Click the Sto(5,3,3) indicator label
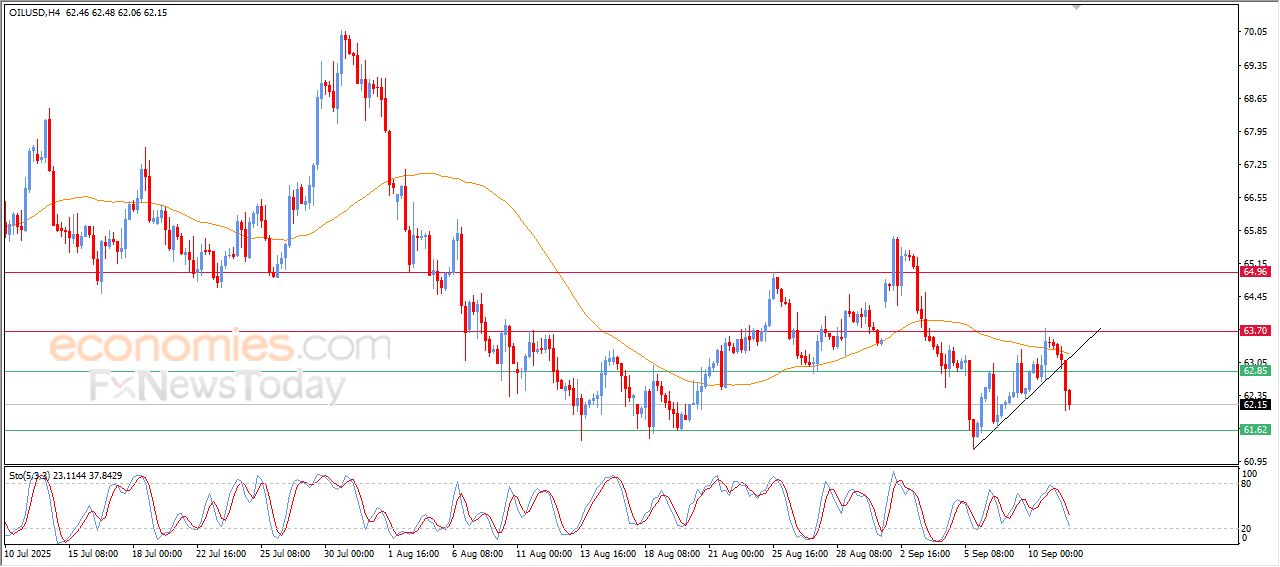 pos(32,475)
